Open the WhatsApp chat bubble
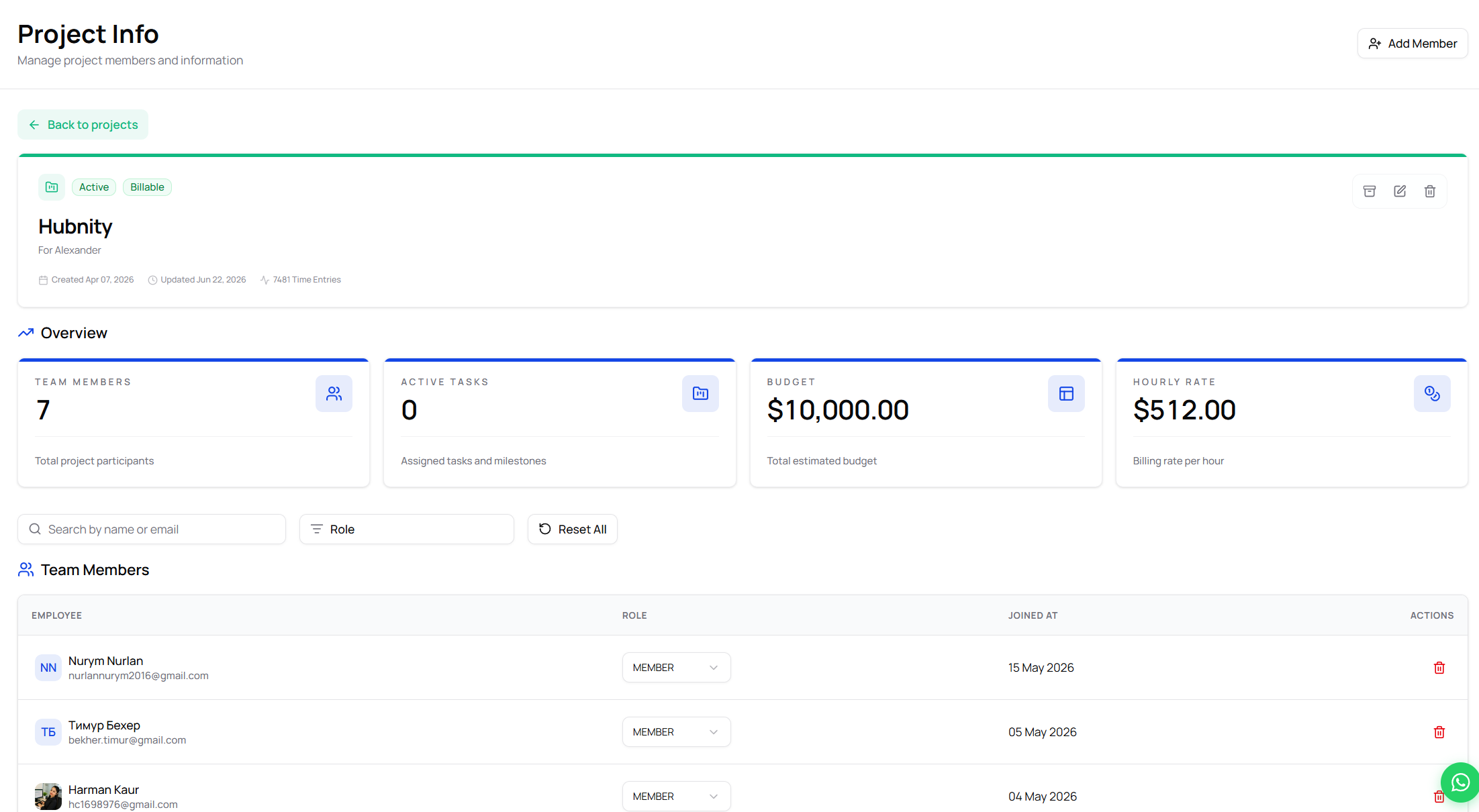 1460,782
